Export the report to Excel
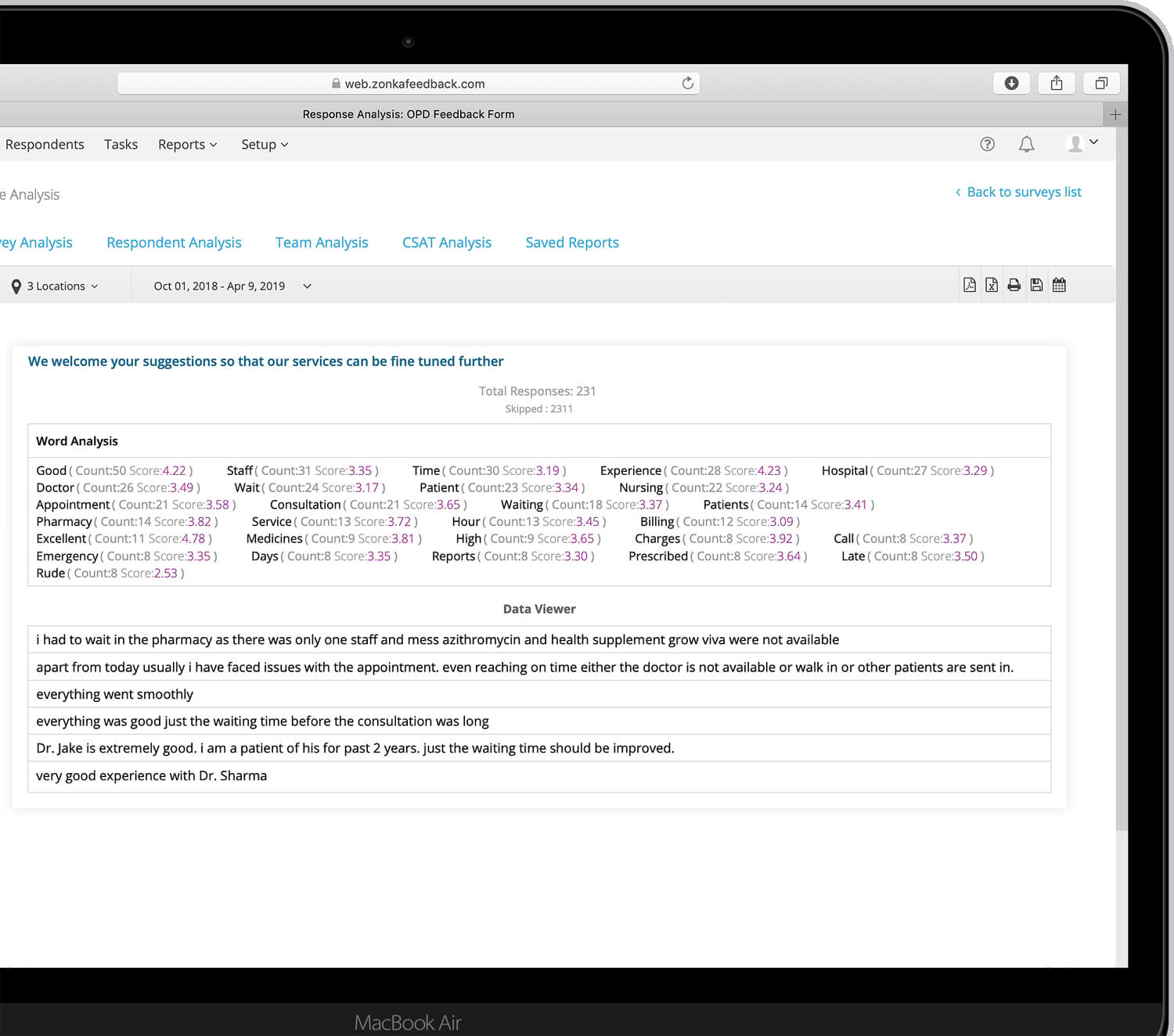Image resolution: width=1174 pixels, height=1036 pixels. [x=991, y=285]
